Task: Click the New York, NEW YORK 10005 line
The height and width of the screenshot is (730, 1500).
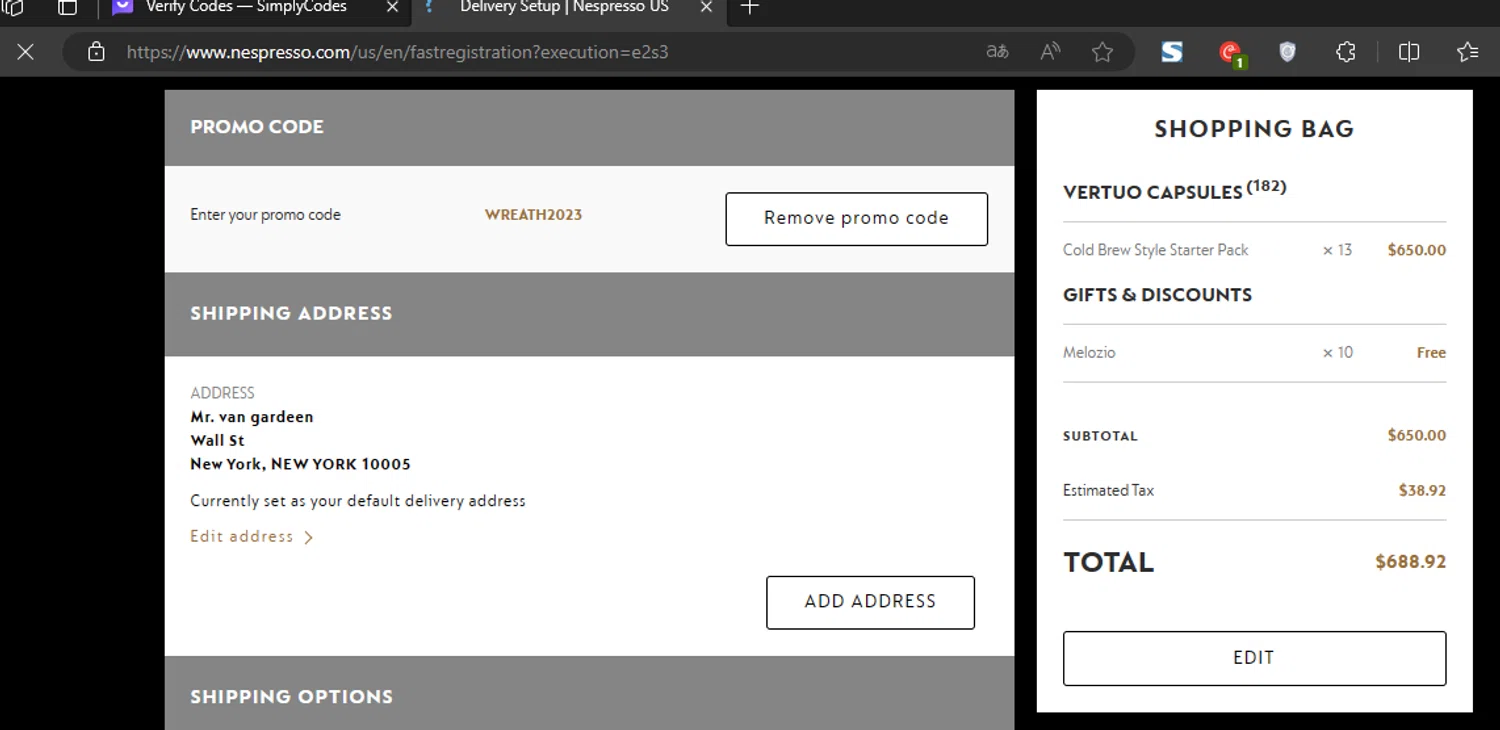Action: click(300, 464)
